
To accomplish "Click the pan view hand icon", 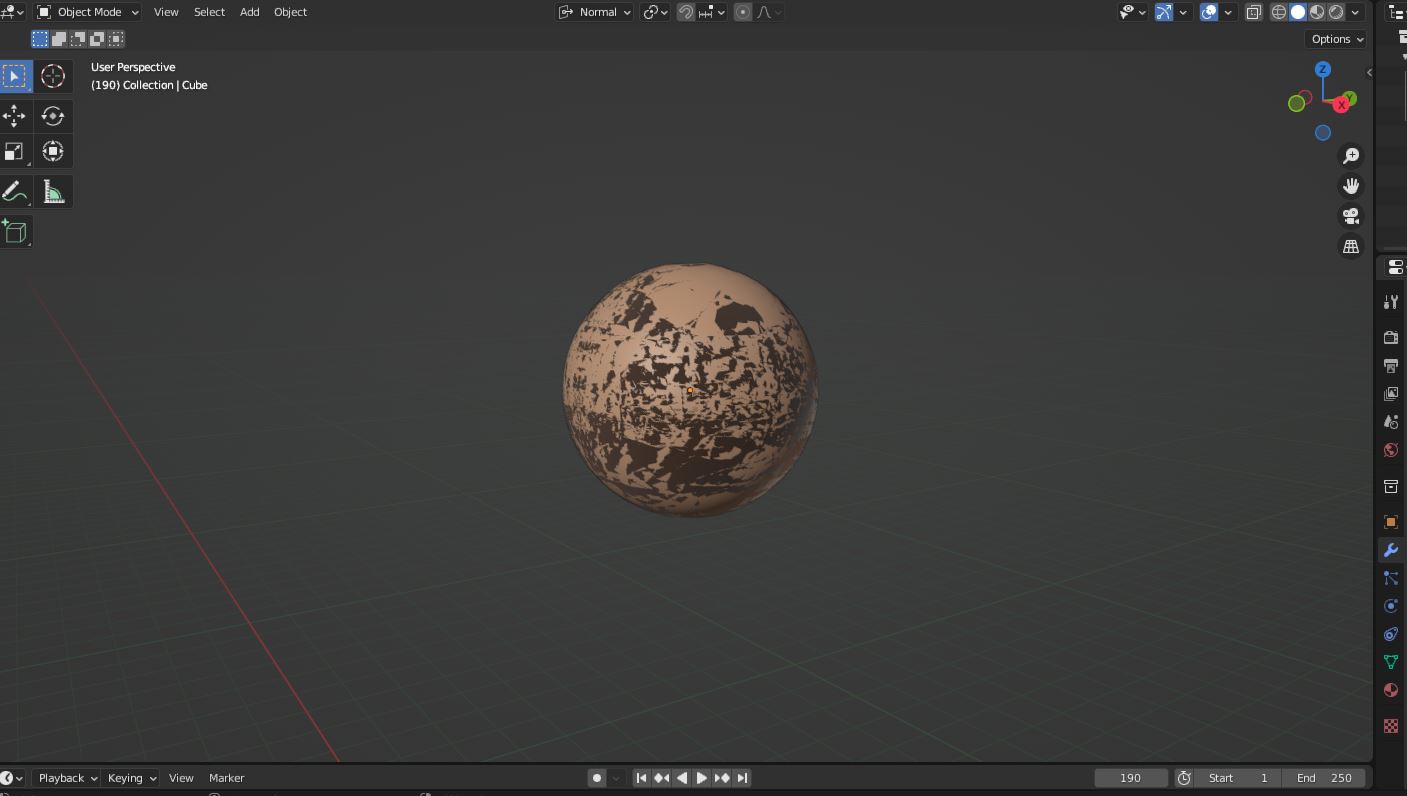I will coord(1351,186).
